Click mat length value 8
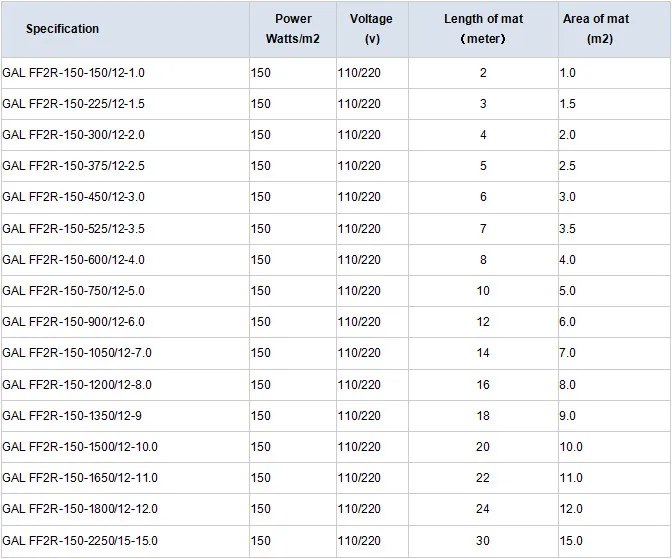The width and height of the screenshot is (672, 559). pyautogui.click(x=483, y=260)
